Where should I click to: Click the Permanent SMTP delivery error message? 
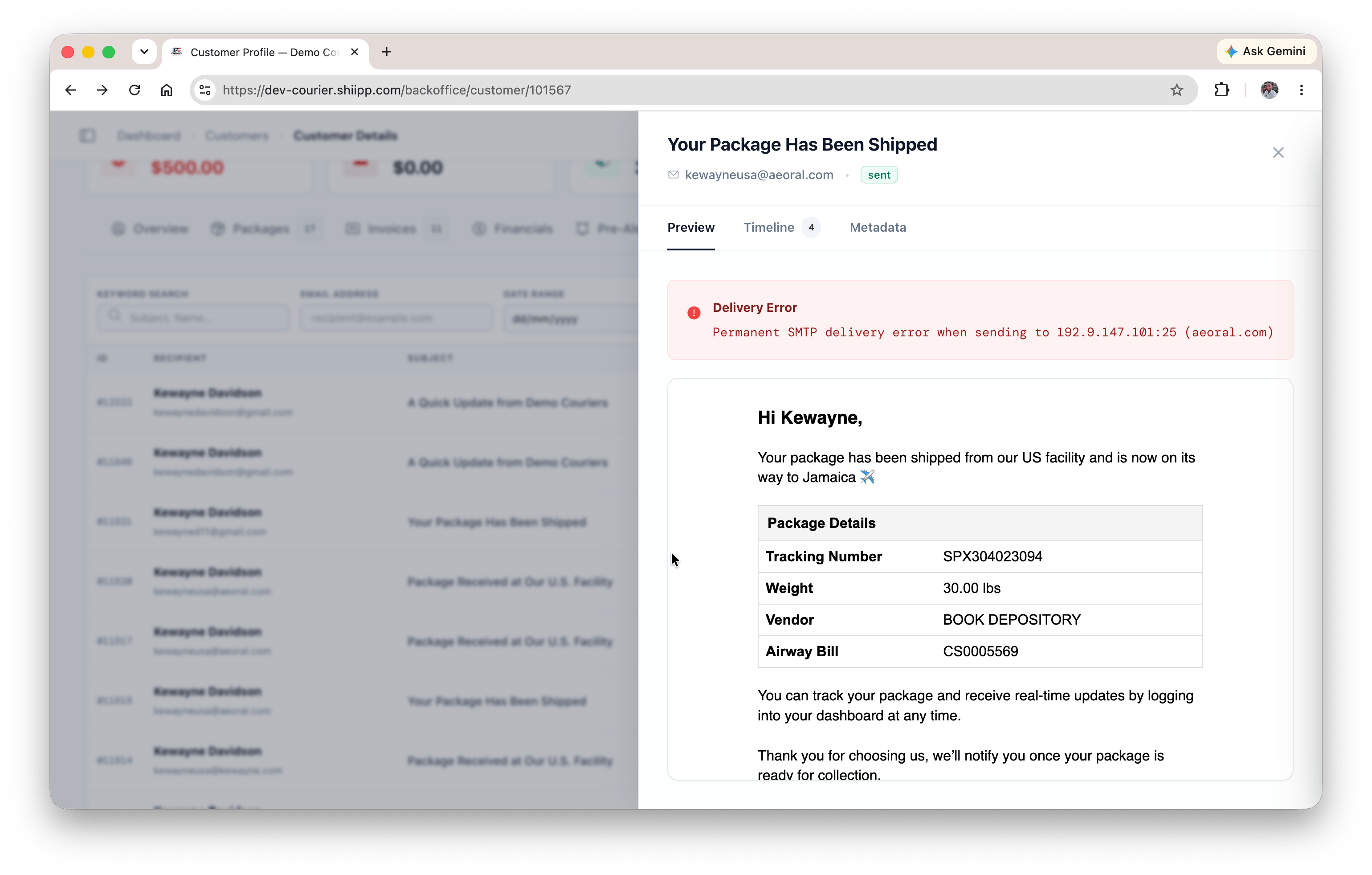992,332
